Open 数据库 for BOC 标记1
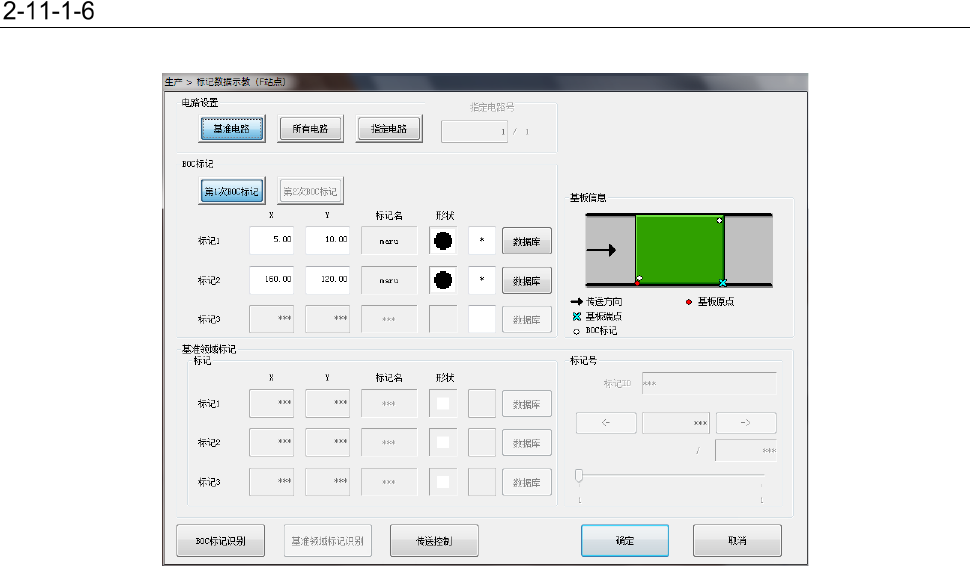970x566 pixels. point(526,241)
